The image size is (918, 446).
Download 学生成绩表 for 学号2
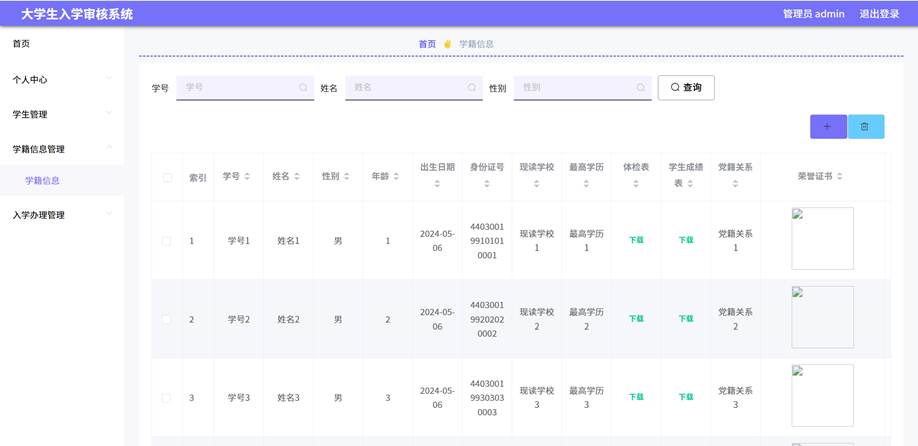[x=686, y=319]
